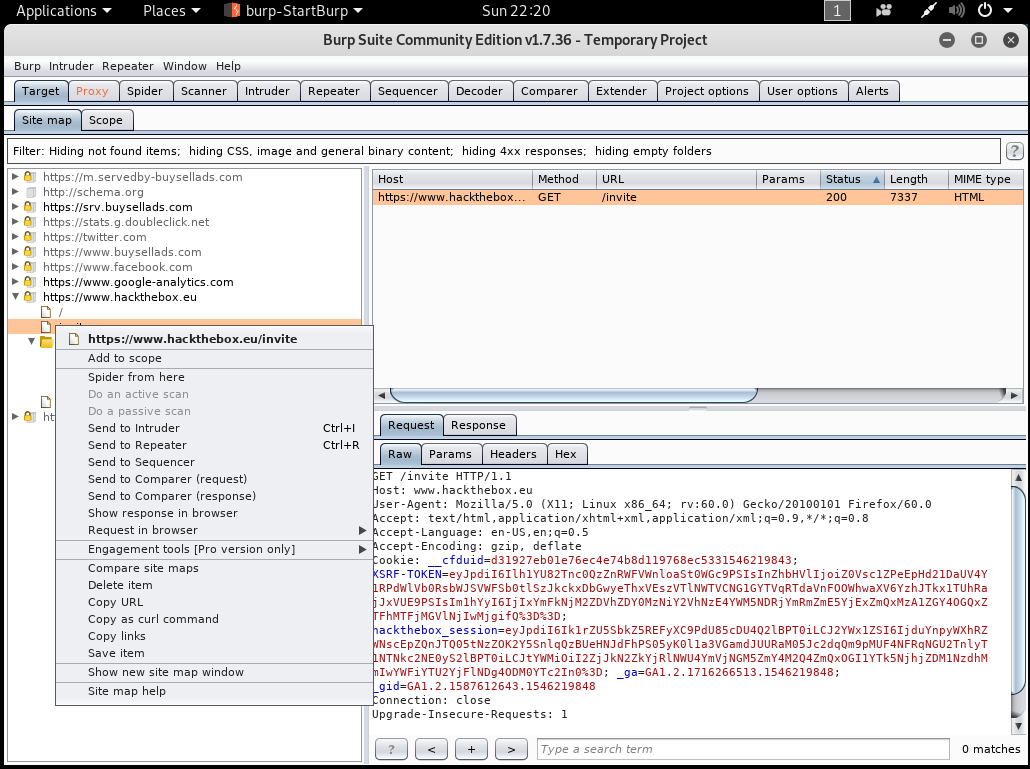Open the Response tab
Screen dimensions: 1030x769
click(478, 425)
